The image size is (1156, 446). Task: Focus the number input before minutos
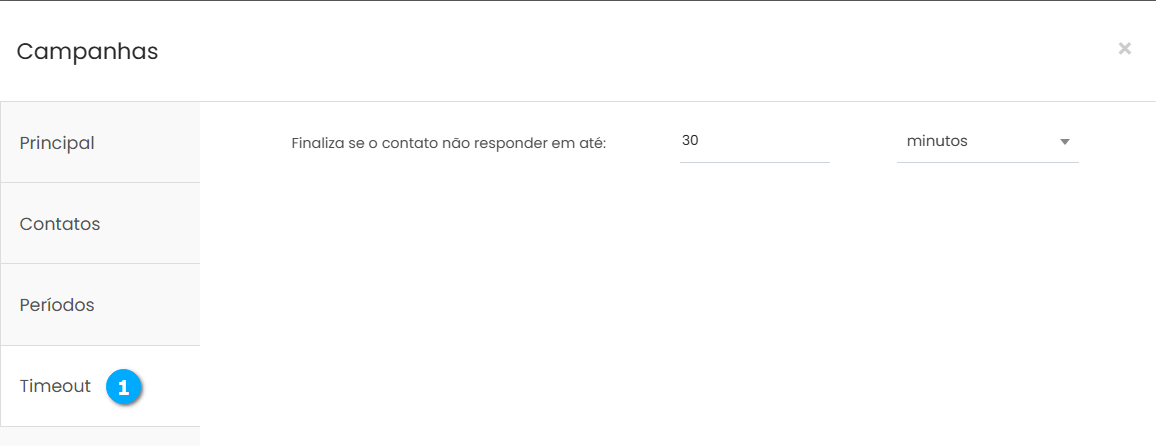754,142
